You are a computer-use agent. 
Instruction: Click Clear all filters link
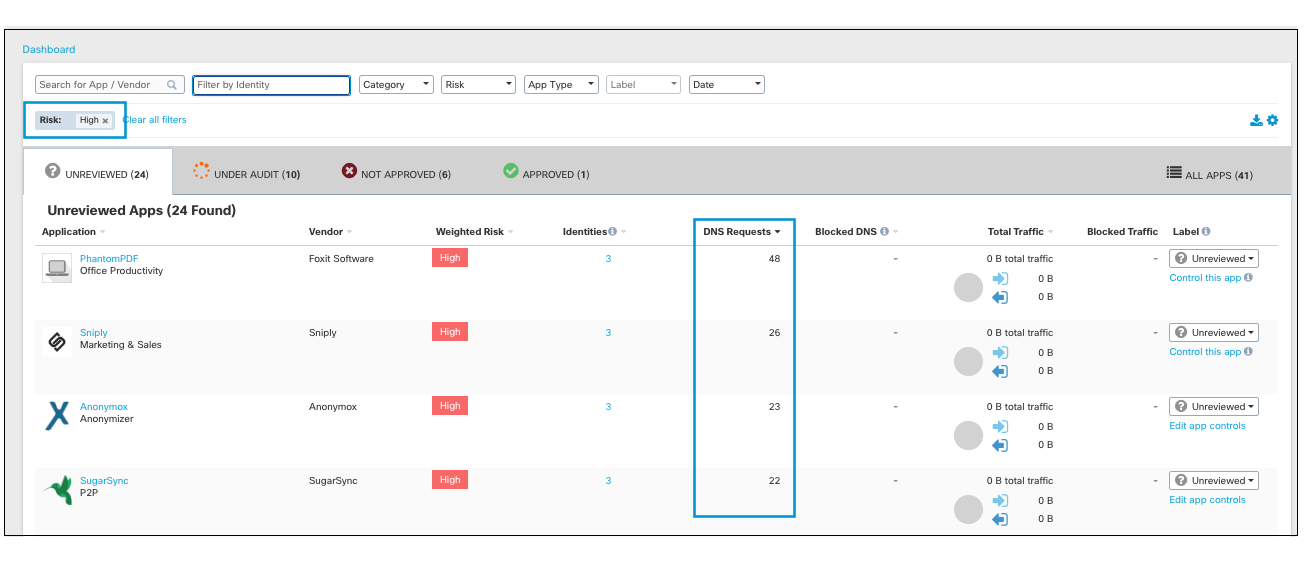pyautogui.click(x=155, y=120)
